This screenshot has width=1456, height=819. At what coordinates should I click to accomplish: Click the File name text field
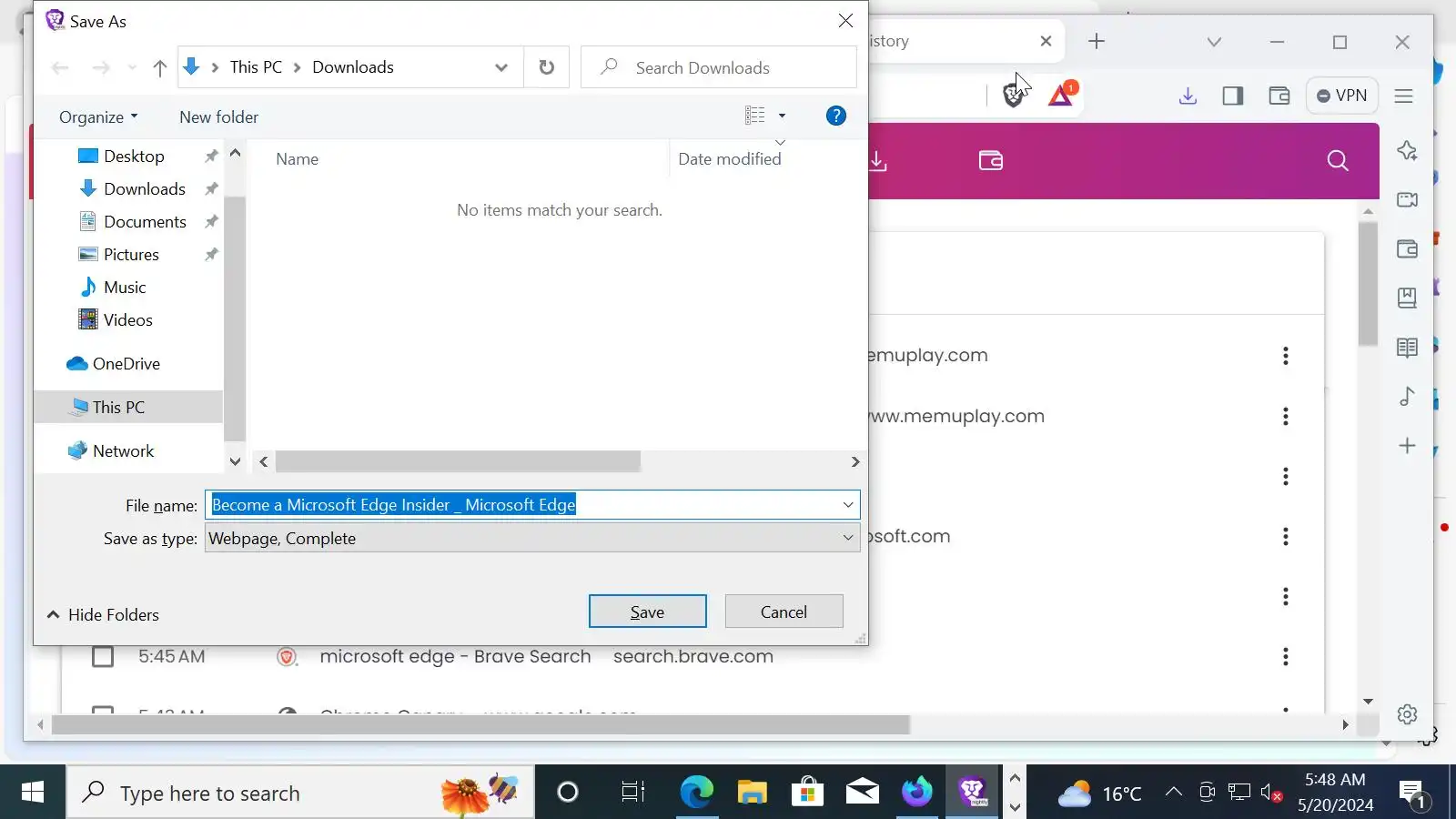click(523, 505)
